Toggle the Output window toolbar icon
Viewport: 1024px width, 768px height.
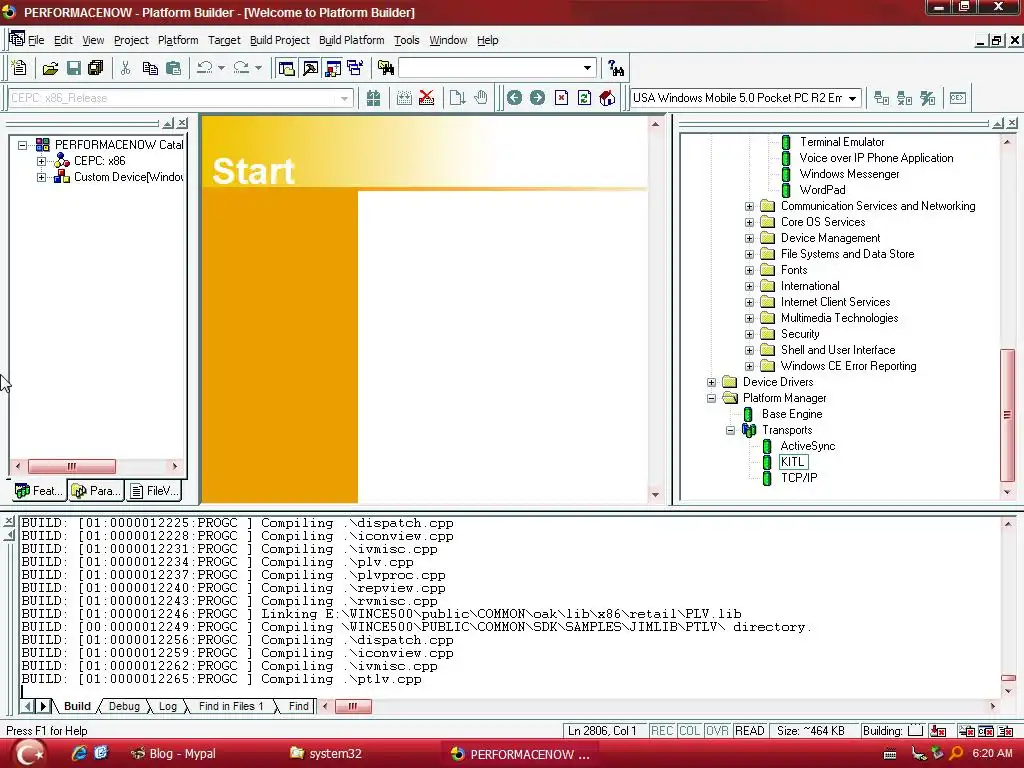point(310,68)
